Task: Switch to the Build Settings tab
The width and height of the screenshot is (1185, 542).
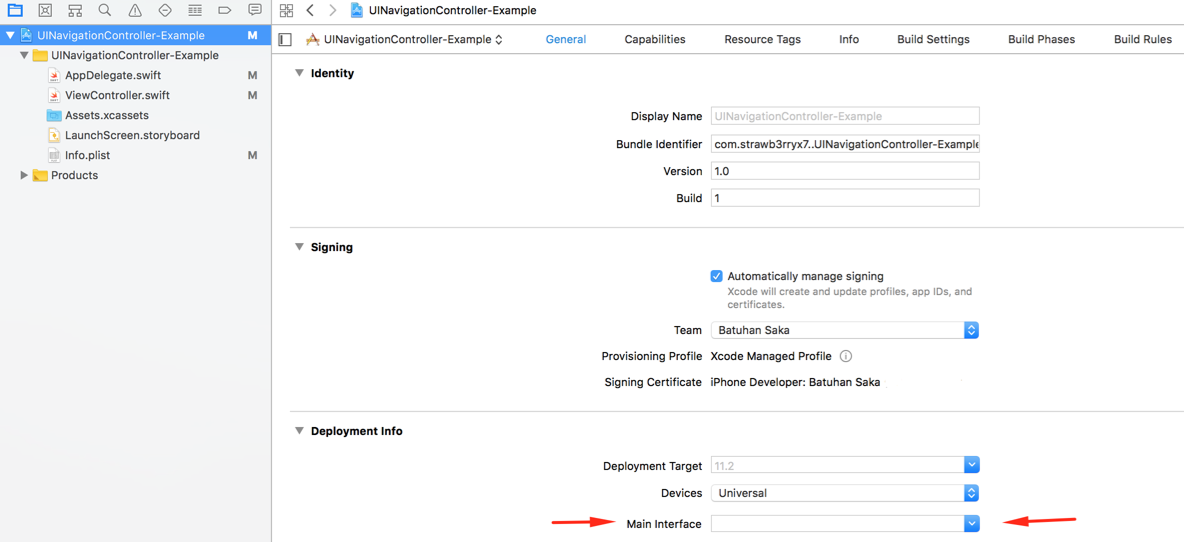Action: (933, 39)
